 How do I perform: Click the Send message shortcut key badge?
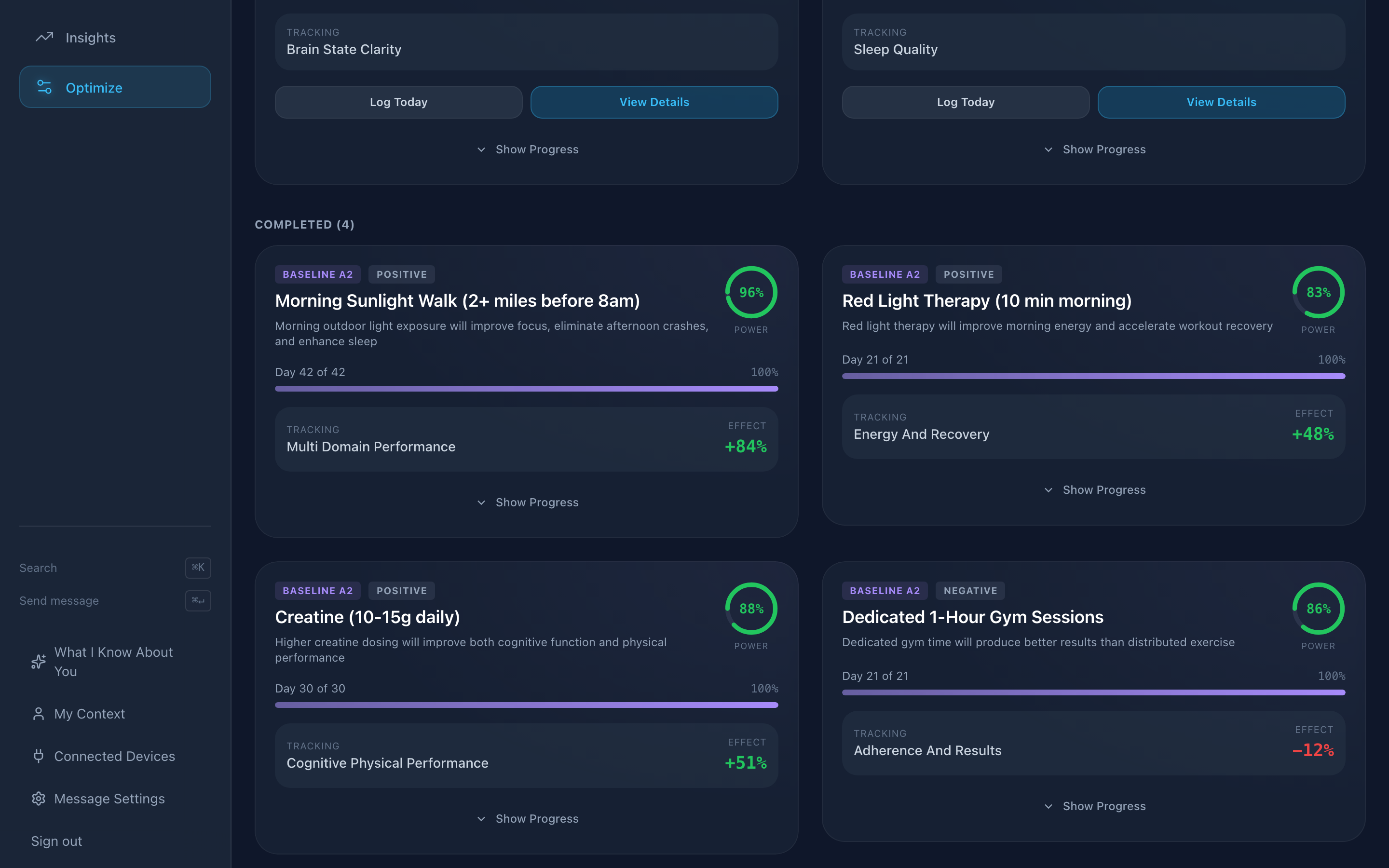coord(198,600)
